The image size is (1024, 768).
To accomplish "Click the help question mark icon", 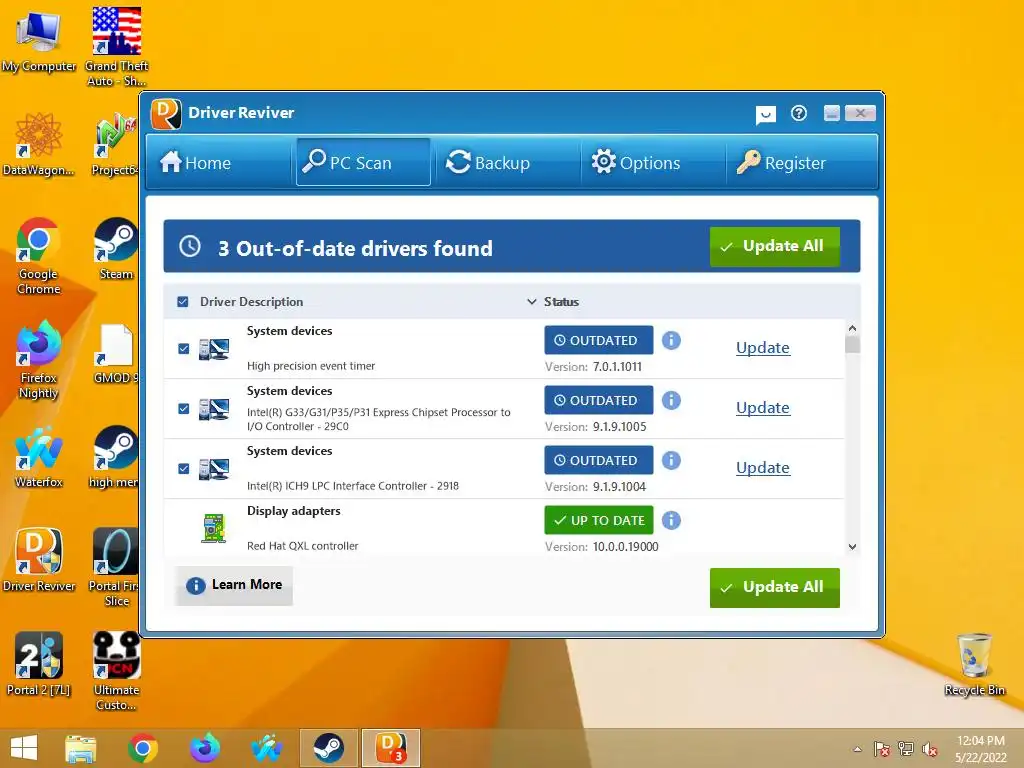I will click(x=799, y=114).
